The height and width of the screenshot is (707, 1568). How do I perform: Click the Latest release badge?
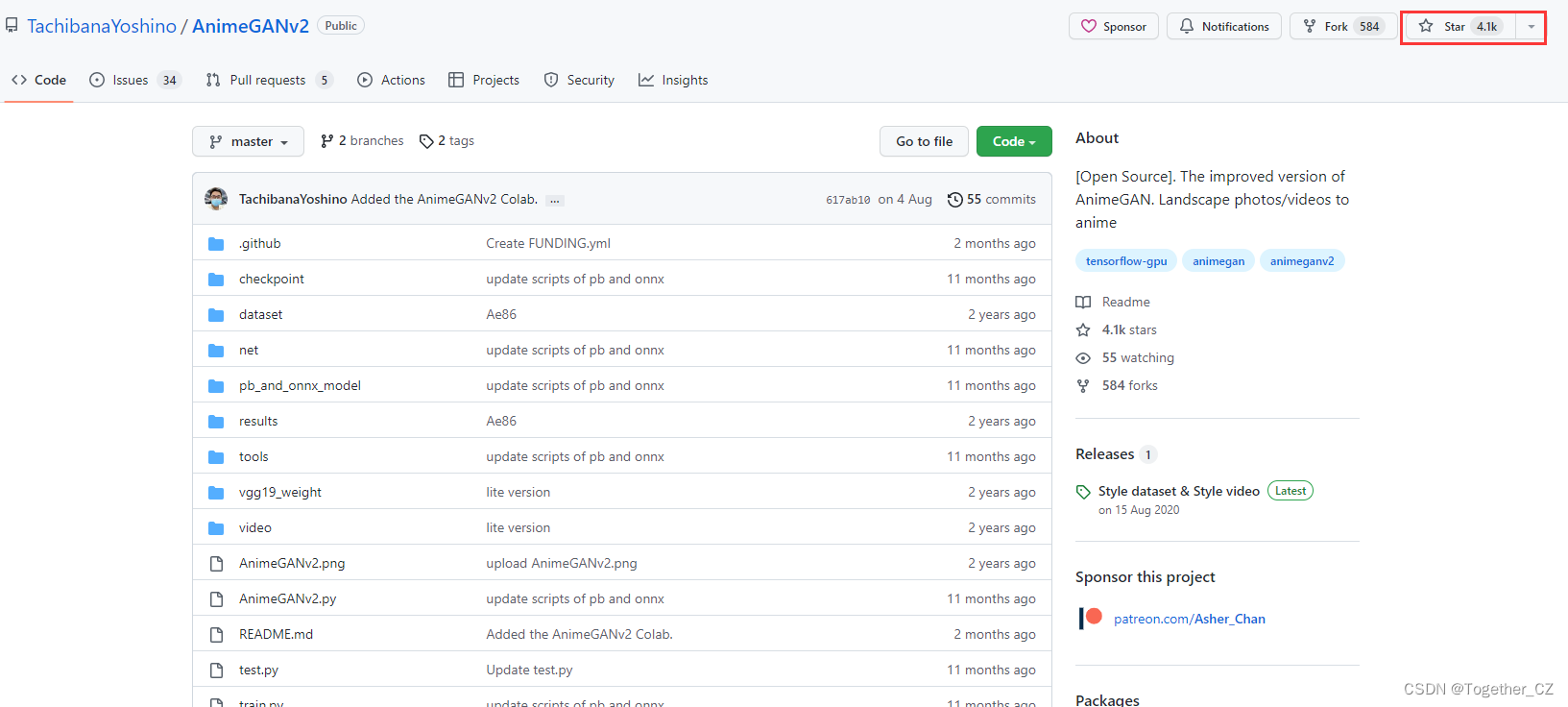[x=1291, y=491]
